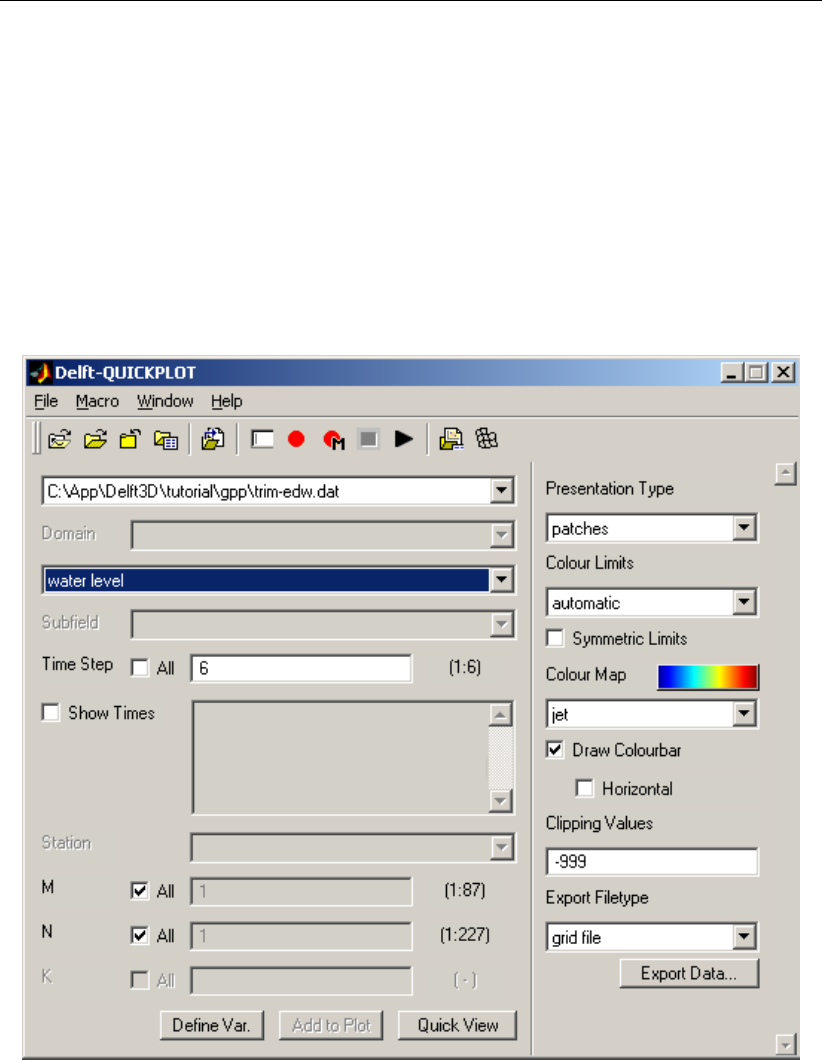Open the disabled Subfield dropdown
822x1060 pixels.
pos(502,625)
